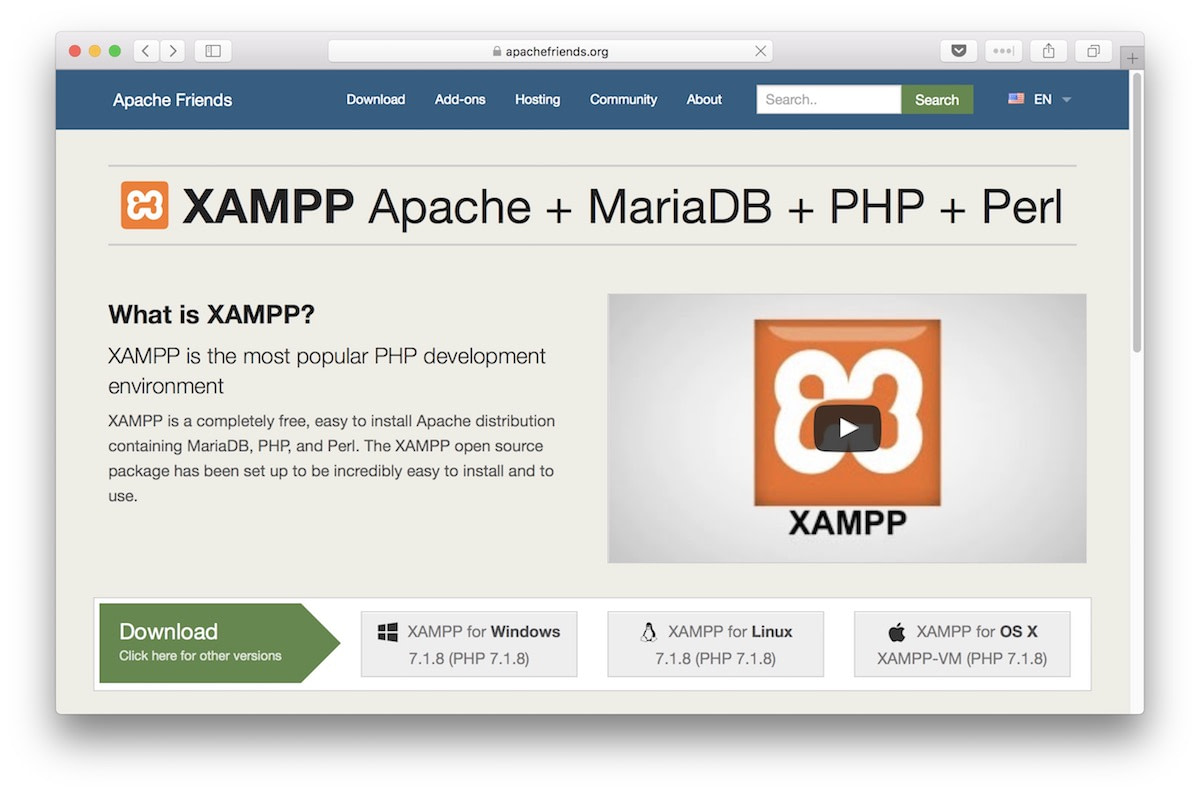Stop loading with the X in address bar

click(761, 51)
